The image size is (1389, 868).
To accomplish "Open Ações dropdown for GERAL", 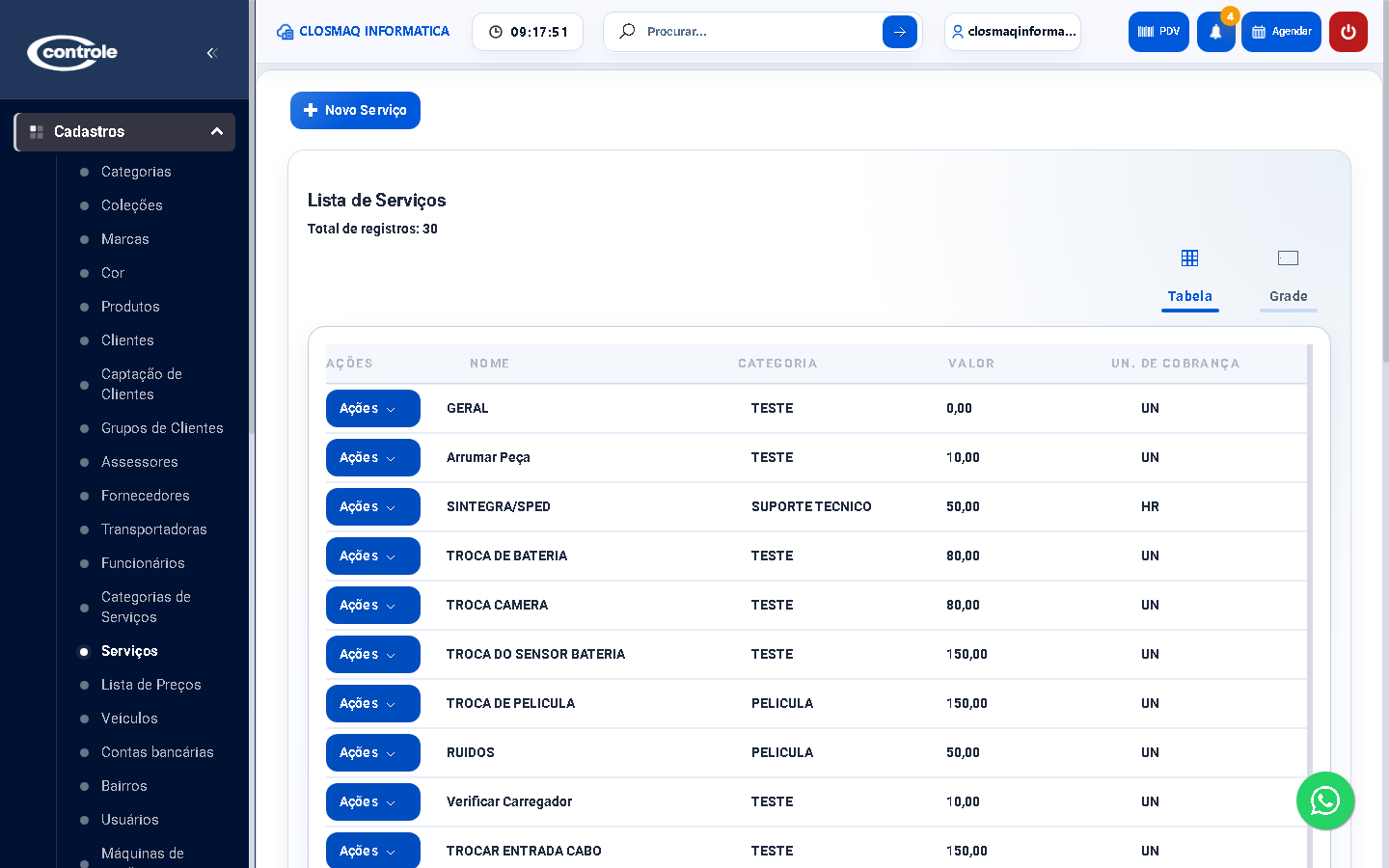I will click(373, 408).
